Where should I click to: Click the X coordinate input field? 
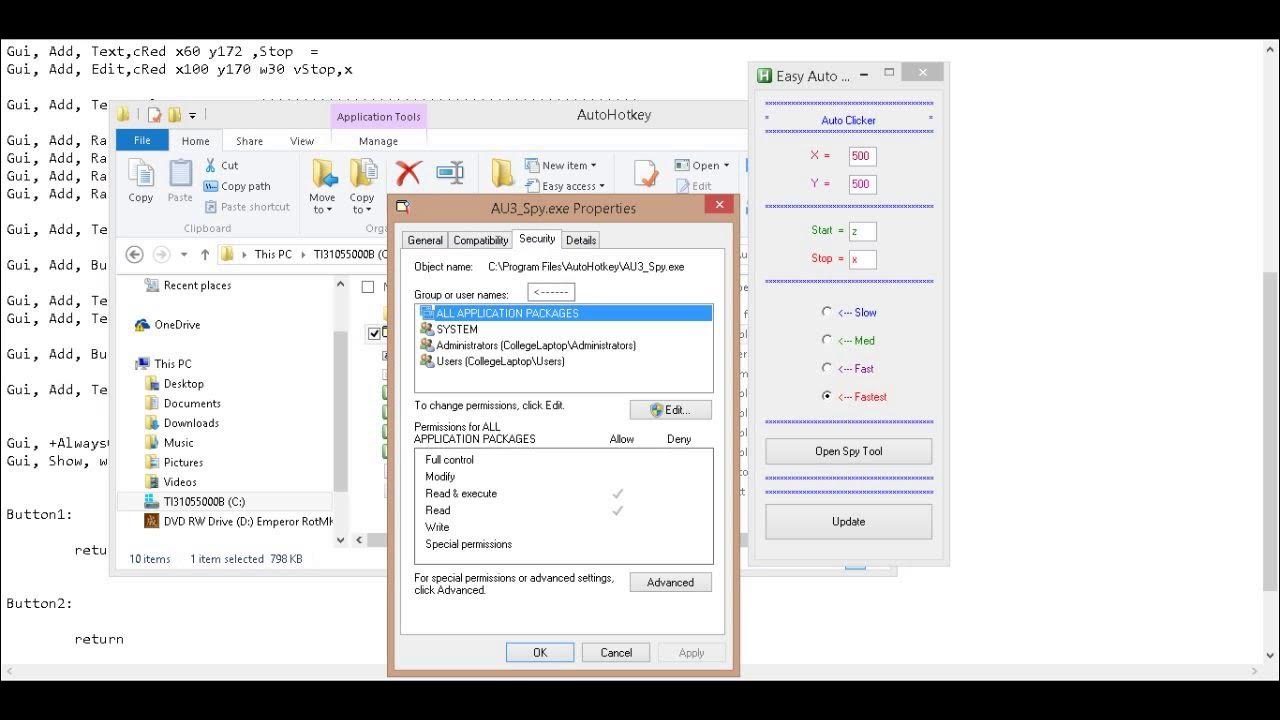pos(862,156)
